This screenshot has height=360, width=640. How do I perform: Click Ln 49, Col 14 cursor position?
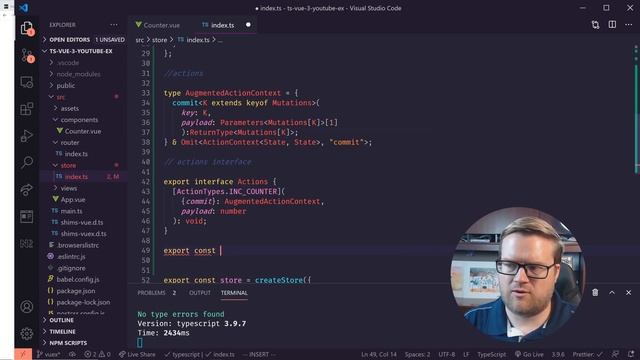coord(378,354)
